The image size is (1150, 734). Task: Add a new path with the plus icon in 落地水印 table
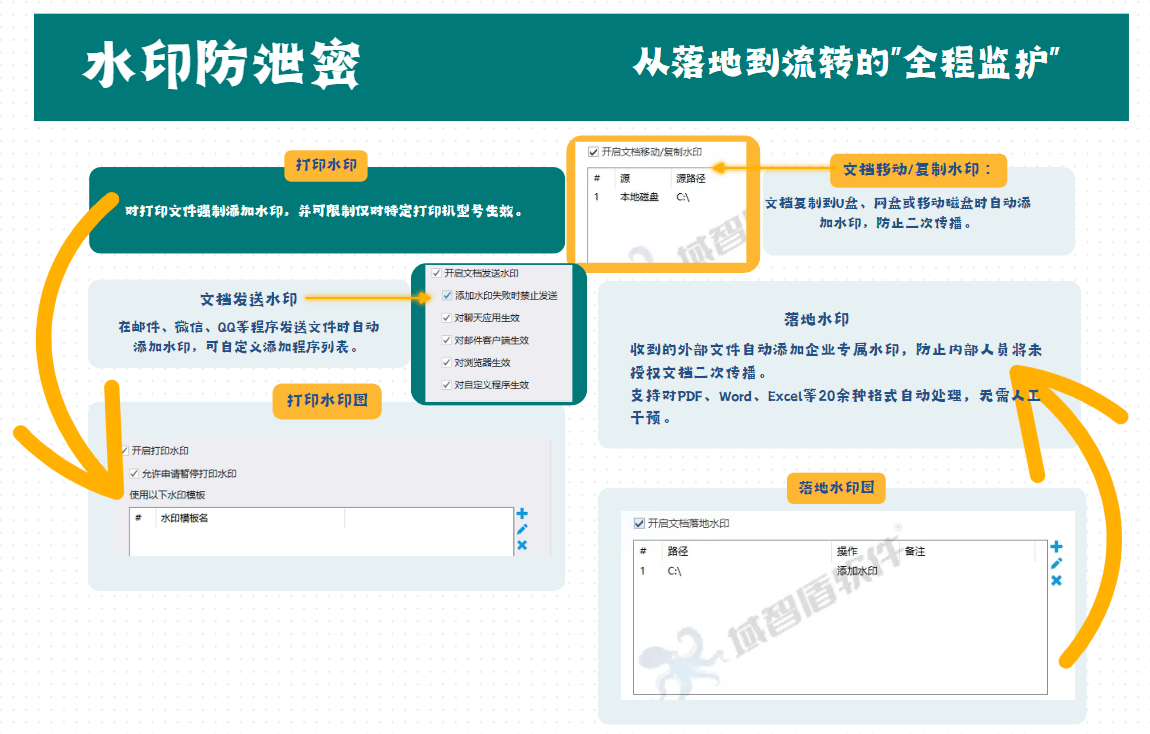pyautogui.click(x=1056, y=547)
